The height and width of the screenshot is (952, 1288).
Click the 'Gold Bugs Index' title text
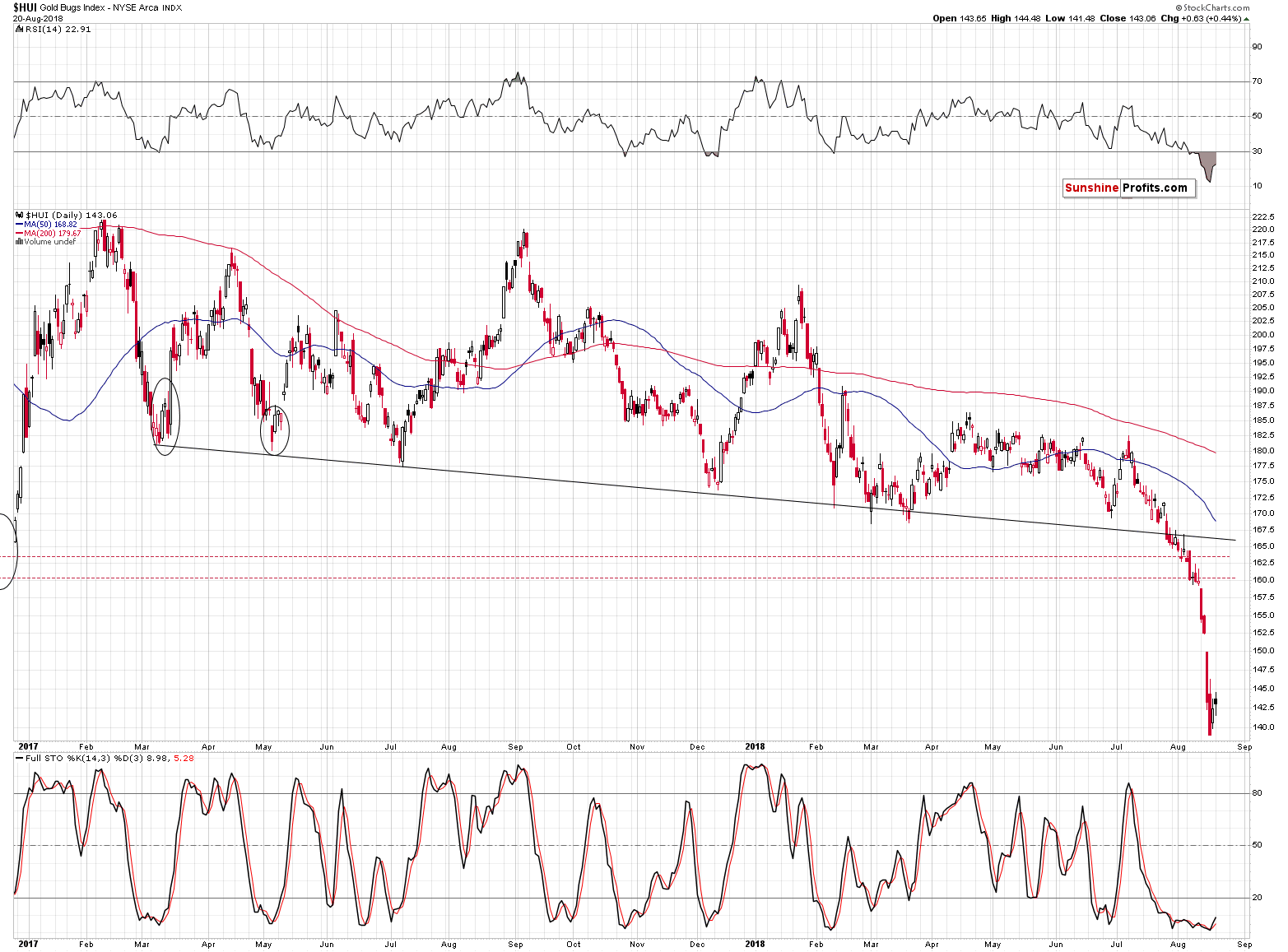point(72,8)
